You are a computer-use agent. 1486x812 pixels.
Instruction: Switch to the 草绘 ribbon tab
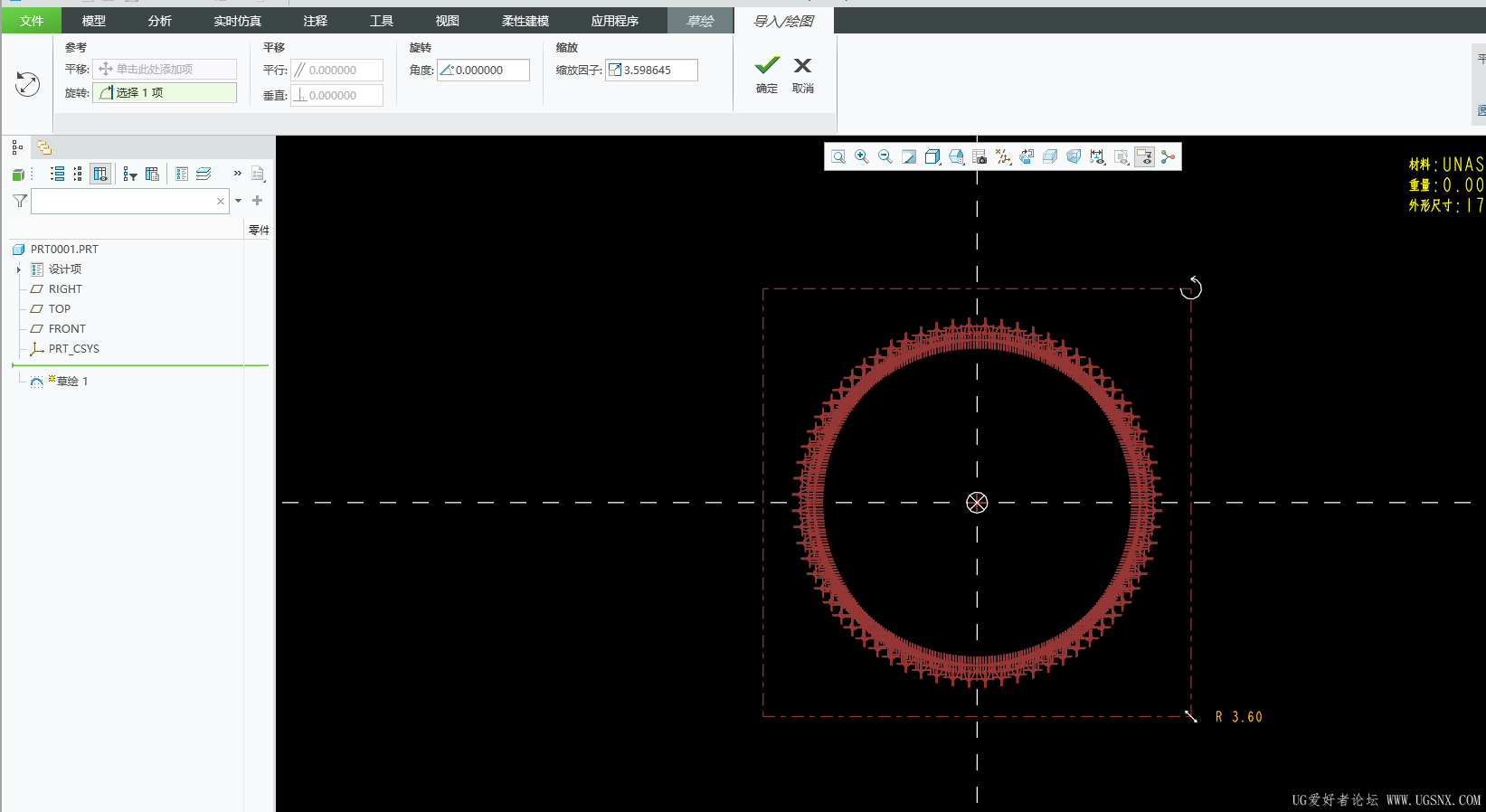tap(700, 21)
